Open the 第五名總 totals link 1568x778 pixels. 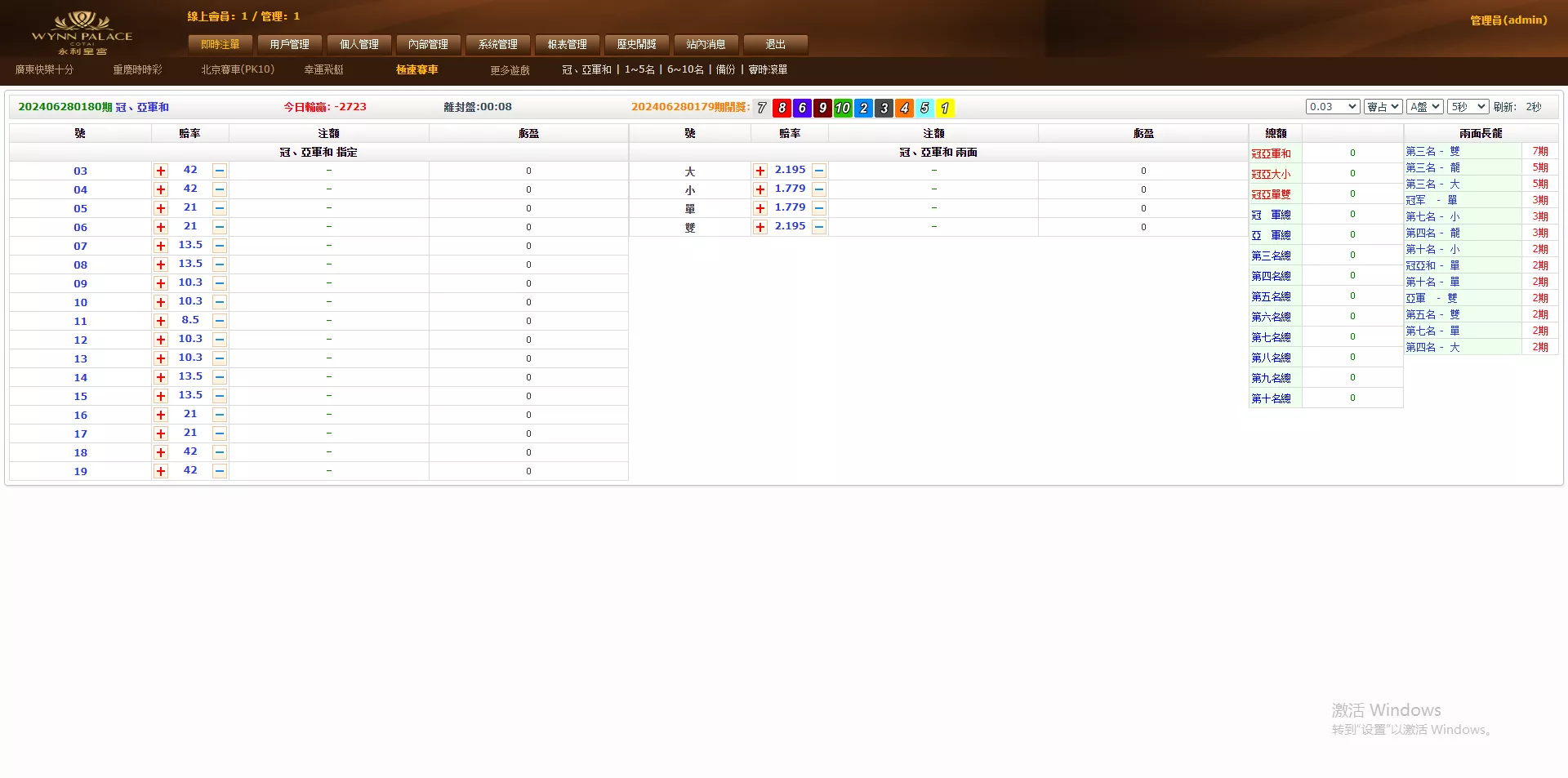pyautogui.click(x=1271, y=296)
